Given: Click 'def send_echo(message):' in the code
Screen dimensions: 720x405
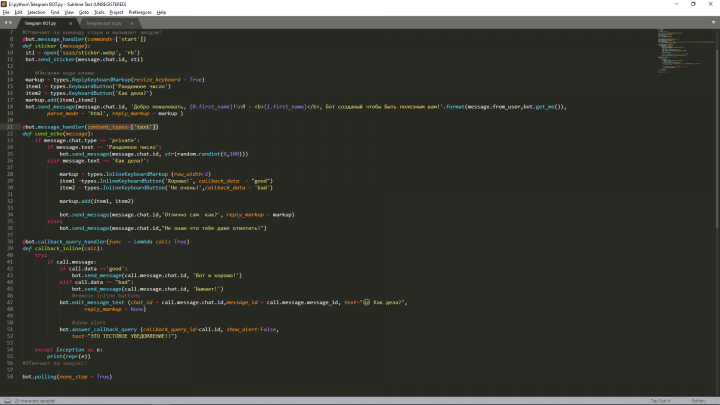Looking at the screenshot, I should click(58, 134).
